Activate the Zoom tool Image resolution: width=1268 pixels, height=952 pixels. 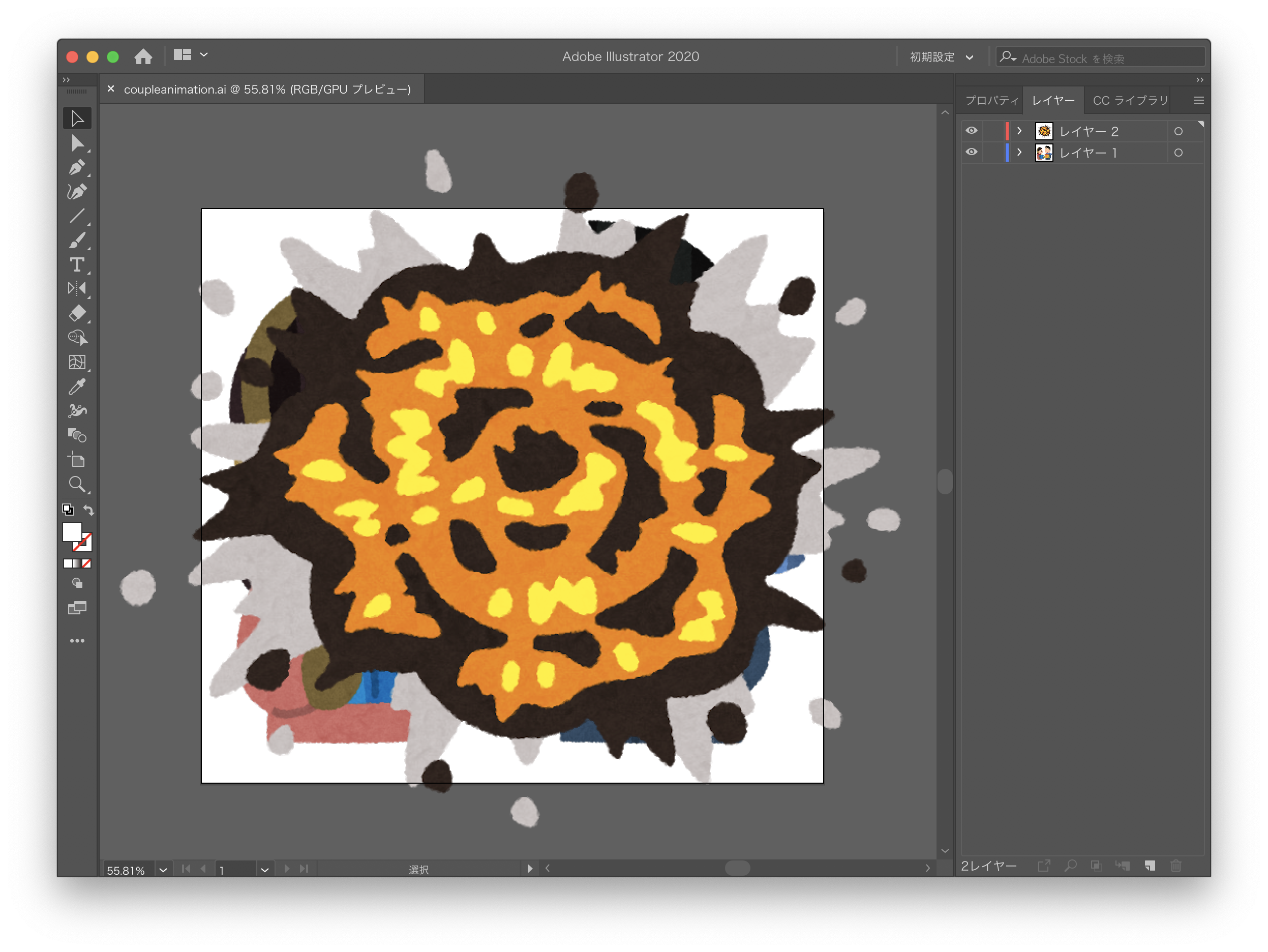click(x=77, y=485)
